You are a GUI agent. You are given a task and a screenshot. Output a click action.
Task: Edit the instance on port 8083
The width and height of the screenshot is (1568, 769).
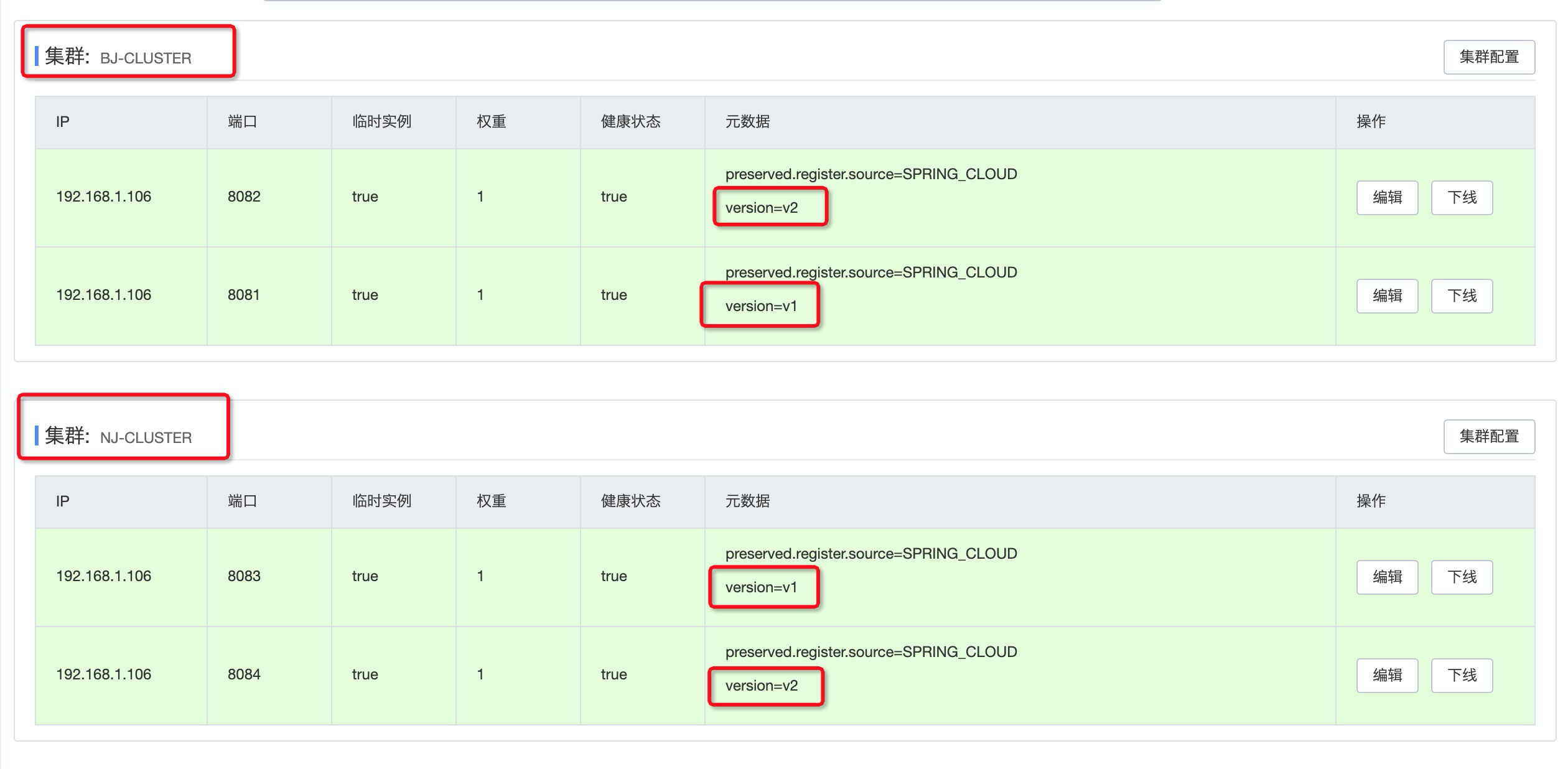(x=1388, y=577)
